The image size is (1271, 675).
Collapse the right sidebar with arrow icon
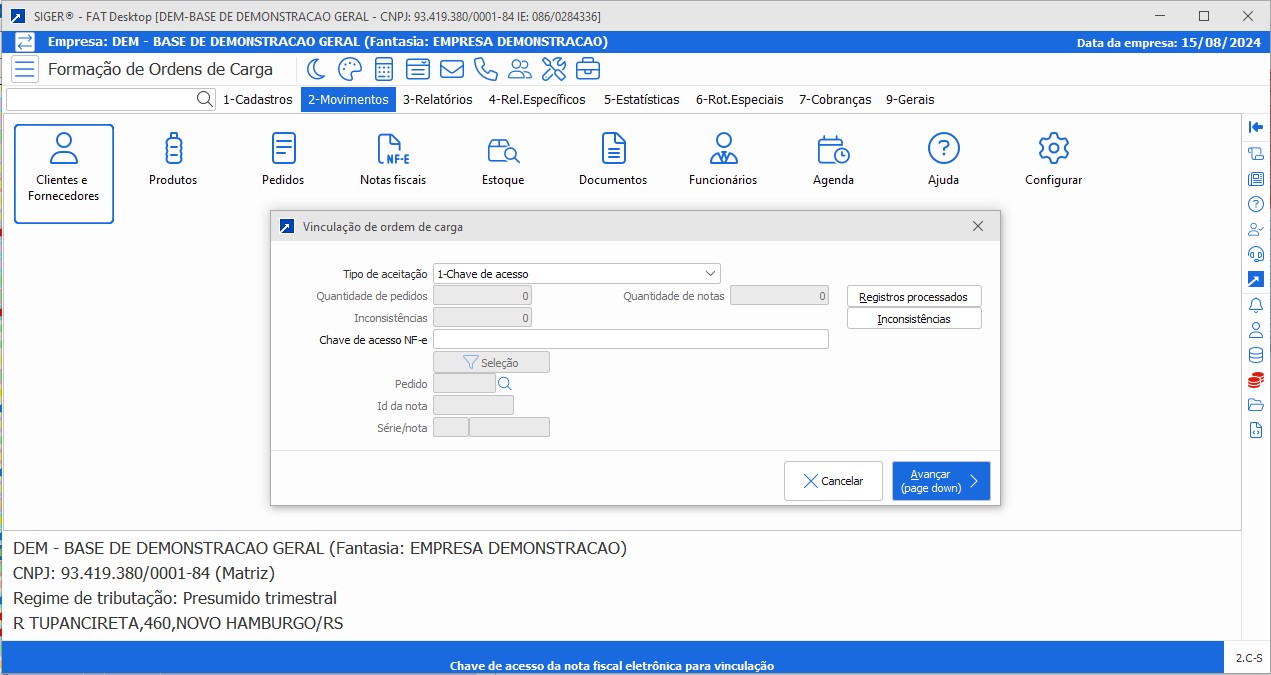(1256, 126)
